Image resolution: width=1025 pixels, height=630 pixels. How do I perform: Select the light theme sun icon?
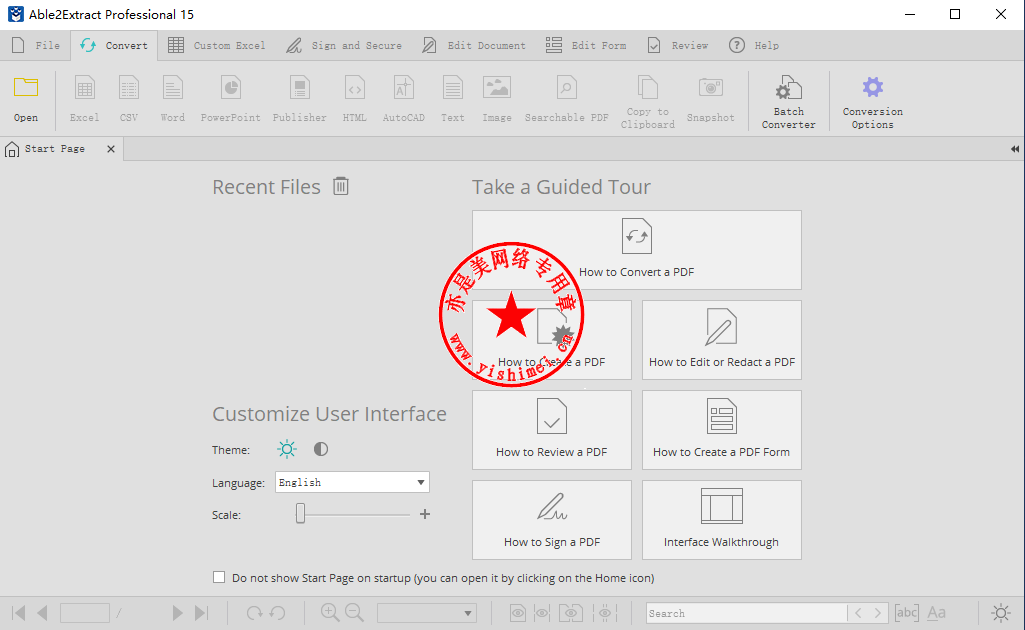(x=287, y=449)
